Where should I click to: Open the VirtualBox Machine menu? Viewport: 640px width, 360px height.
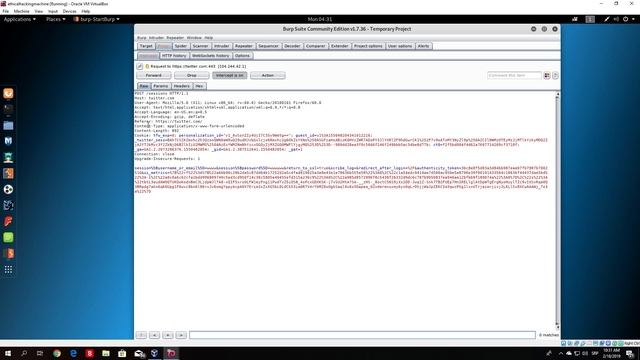[x=21, y=11]
